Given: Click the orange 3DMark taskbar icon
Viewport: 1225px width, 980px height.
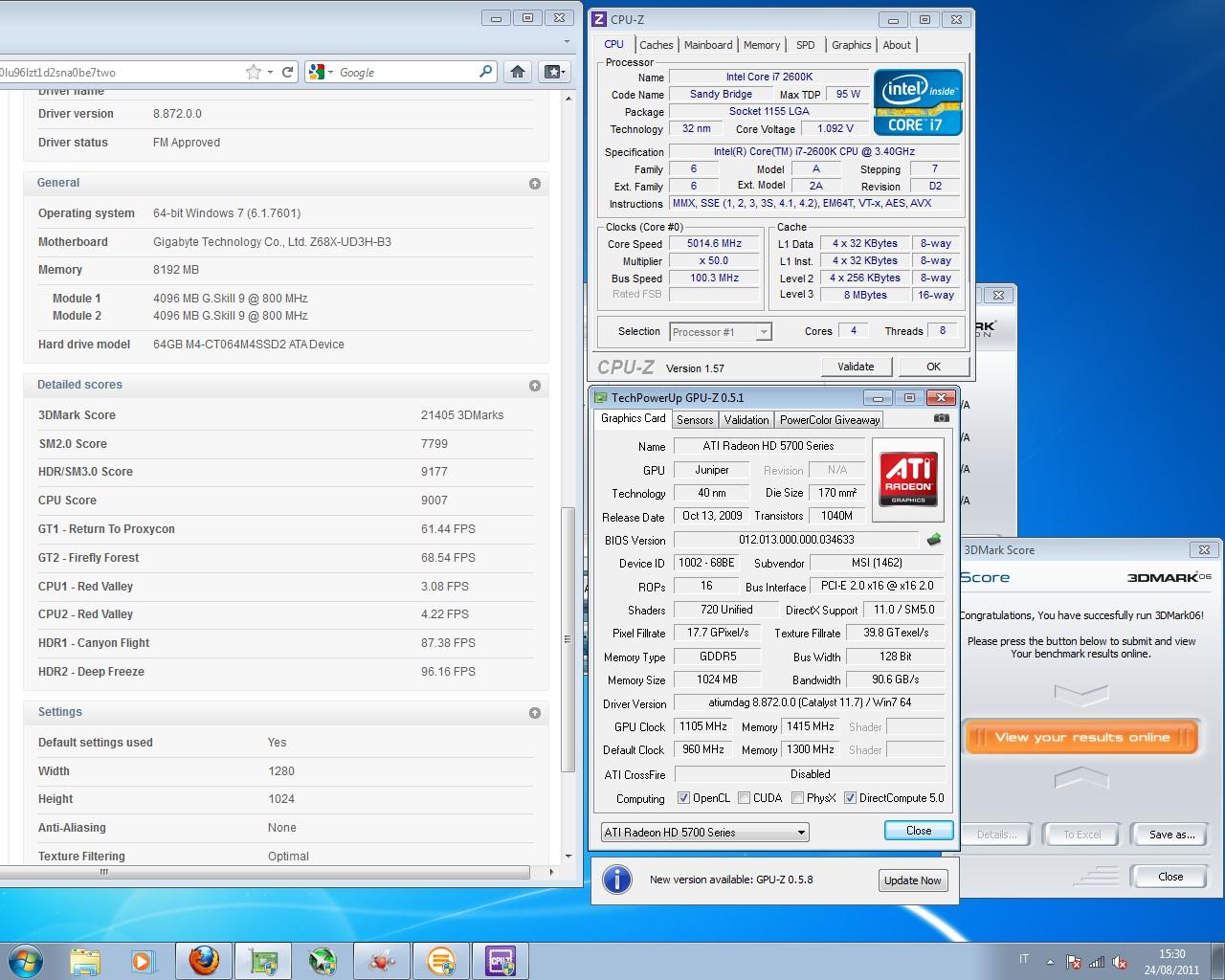Looking at the screenshot, I should tap(441, 960).
